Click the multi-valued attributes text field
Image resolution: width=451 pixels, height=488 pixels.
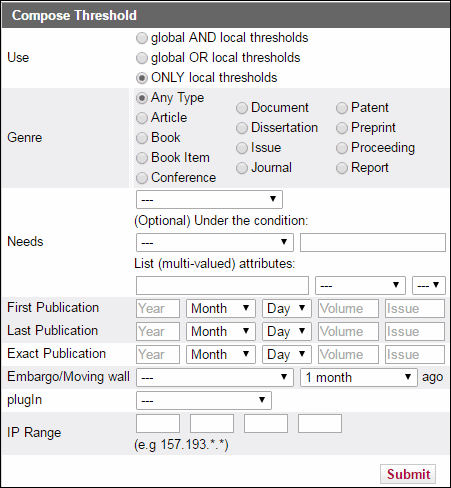[x=222, y=285]
